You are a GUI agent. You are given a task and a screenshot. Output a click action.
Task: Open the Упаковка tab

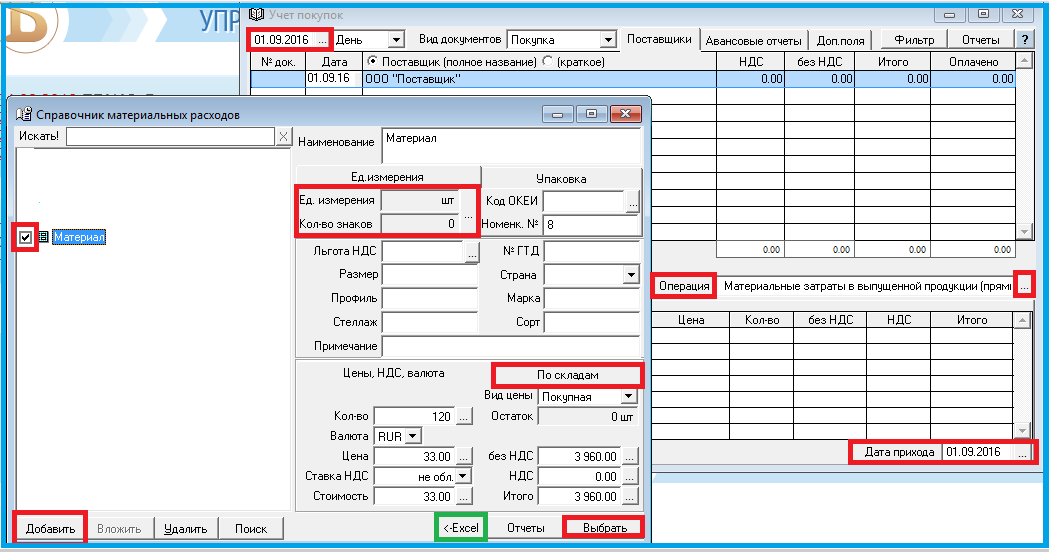coord(561,179)
